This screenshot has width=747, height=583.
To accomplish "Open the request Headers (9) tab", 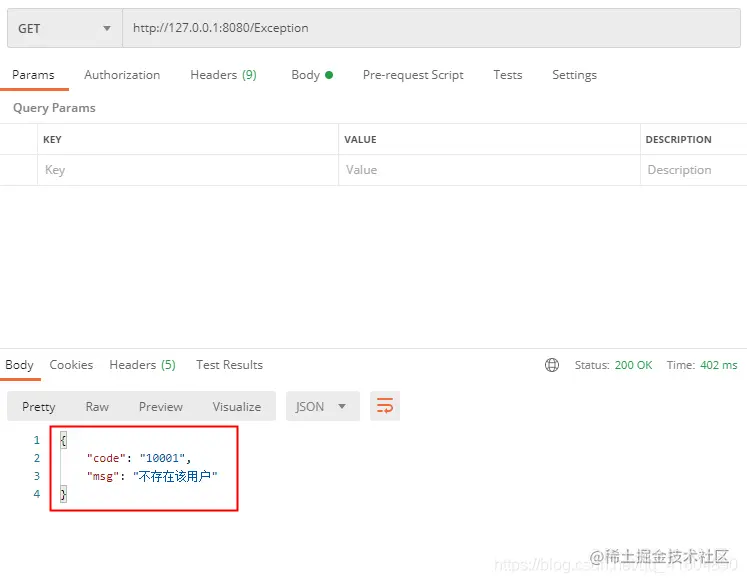I will tap(223, 75).
